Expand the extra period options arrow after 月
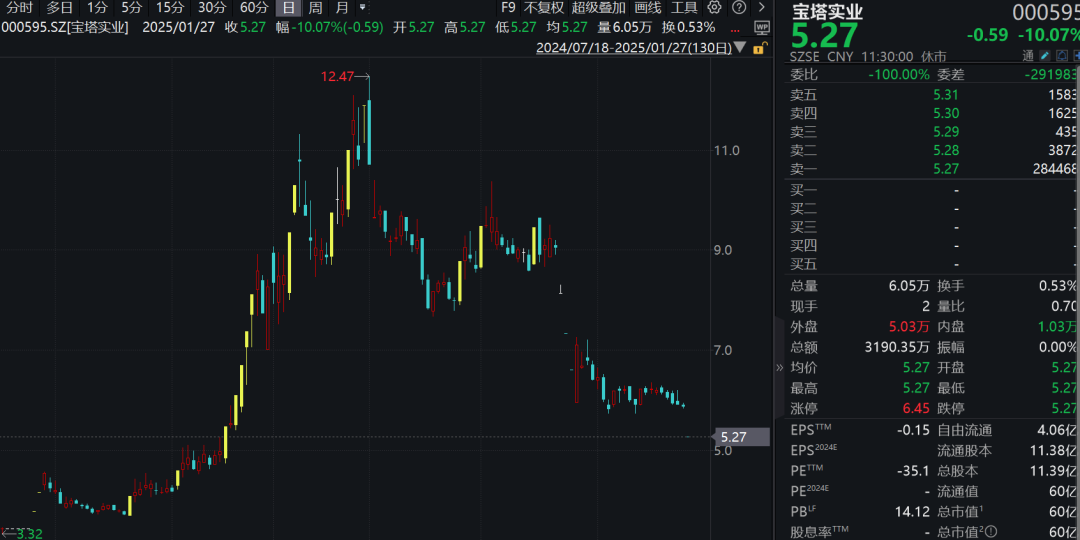This screenshot has width=1080, height=540. (x=362, y=8)
